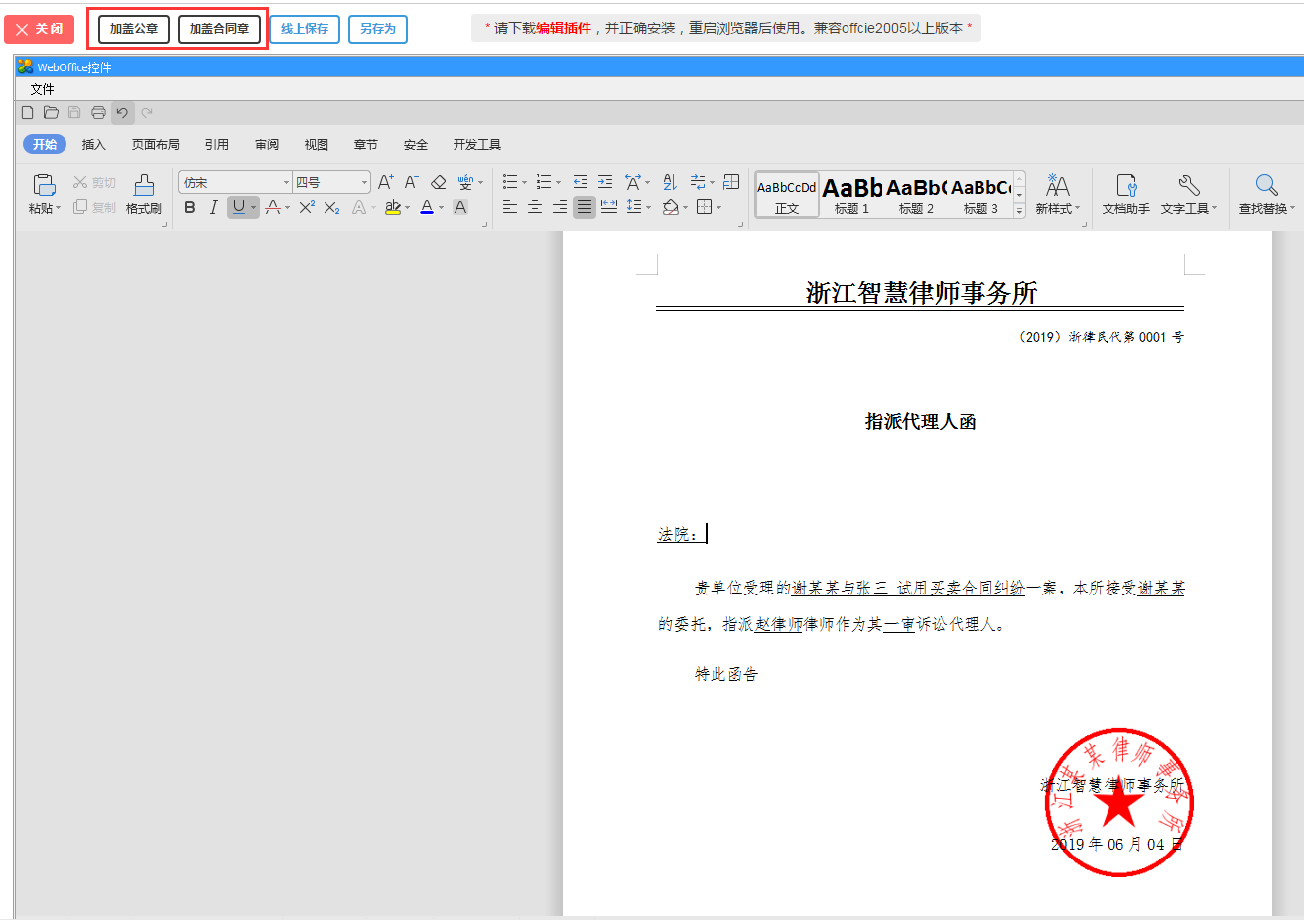The image size is (1304, 924).
Task: Click the 线上保存 button
Action: 305,29
